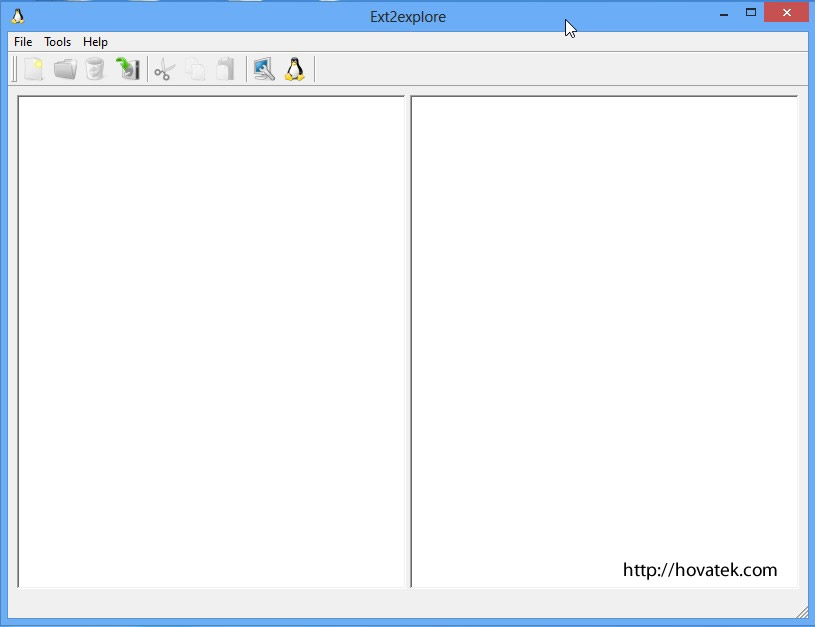Click the resize grip in window corner
The height and width of the screenshot is (627, 815).
[x=802, y=611]
